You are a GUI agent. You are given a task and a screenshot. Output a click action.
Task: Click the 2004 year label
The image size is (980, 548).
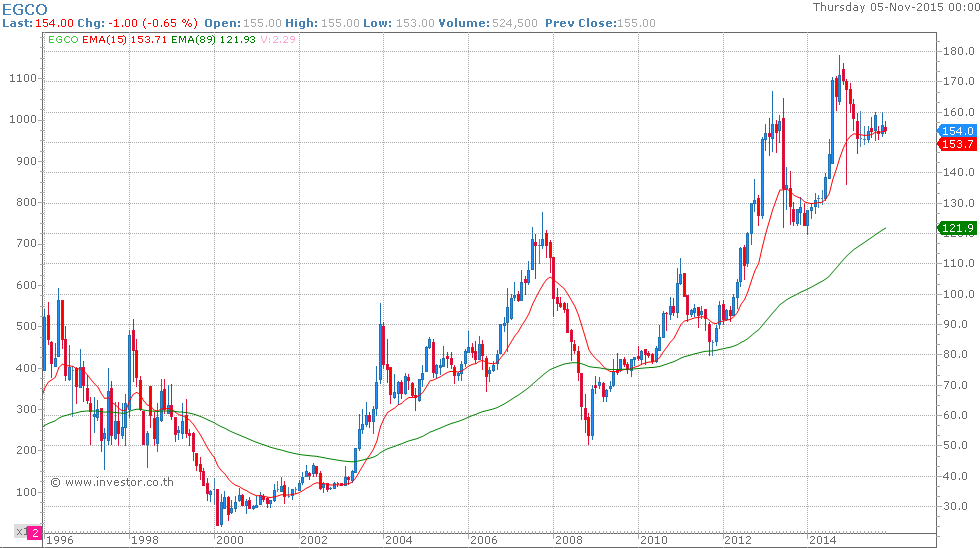399,540
